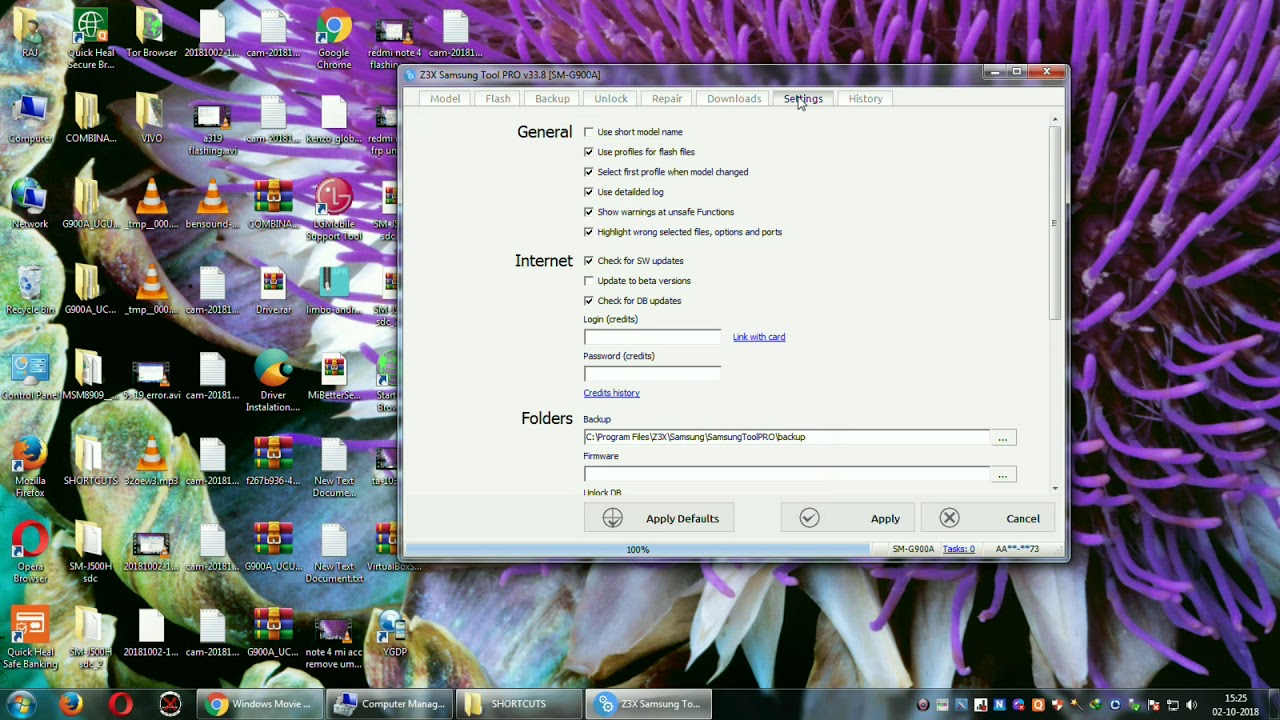Click the Login (credits) input field
Image resolution: width=1280 pixels, height=720 pixels.
pos(652,337)
